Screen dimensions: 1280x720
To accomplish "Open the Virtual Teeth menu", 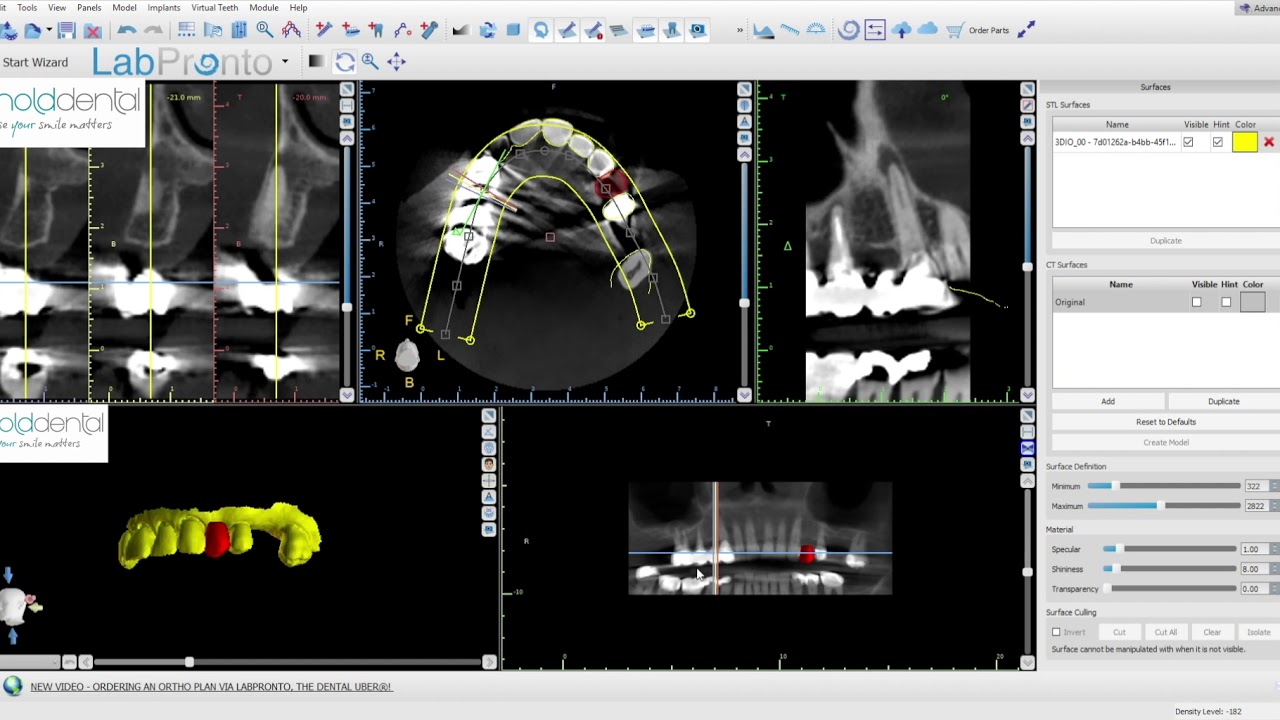I will (x=214, y=7).
